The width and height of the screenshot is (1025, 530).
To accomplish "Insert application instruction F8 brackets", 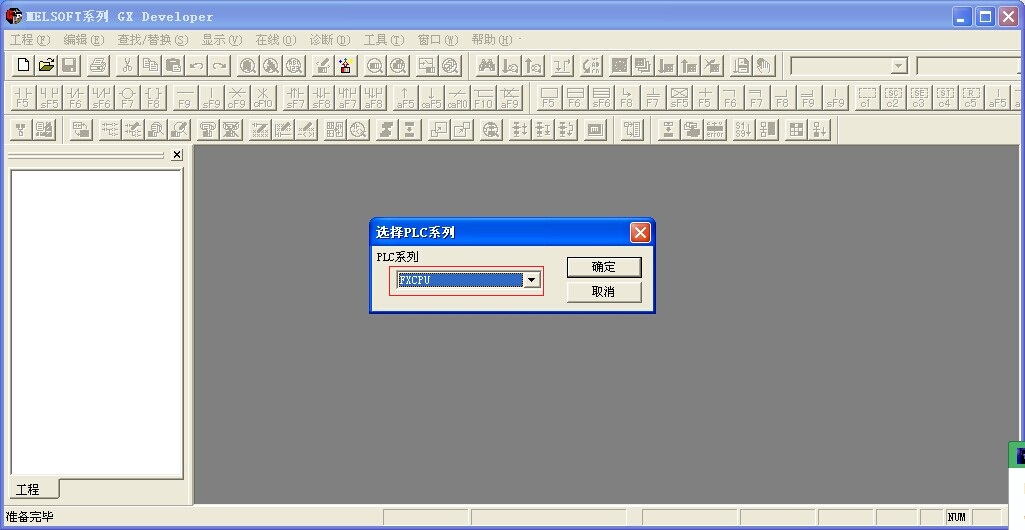I will [x=154, y=97].
